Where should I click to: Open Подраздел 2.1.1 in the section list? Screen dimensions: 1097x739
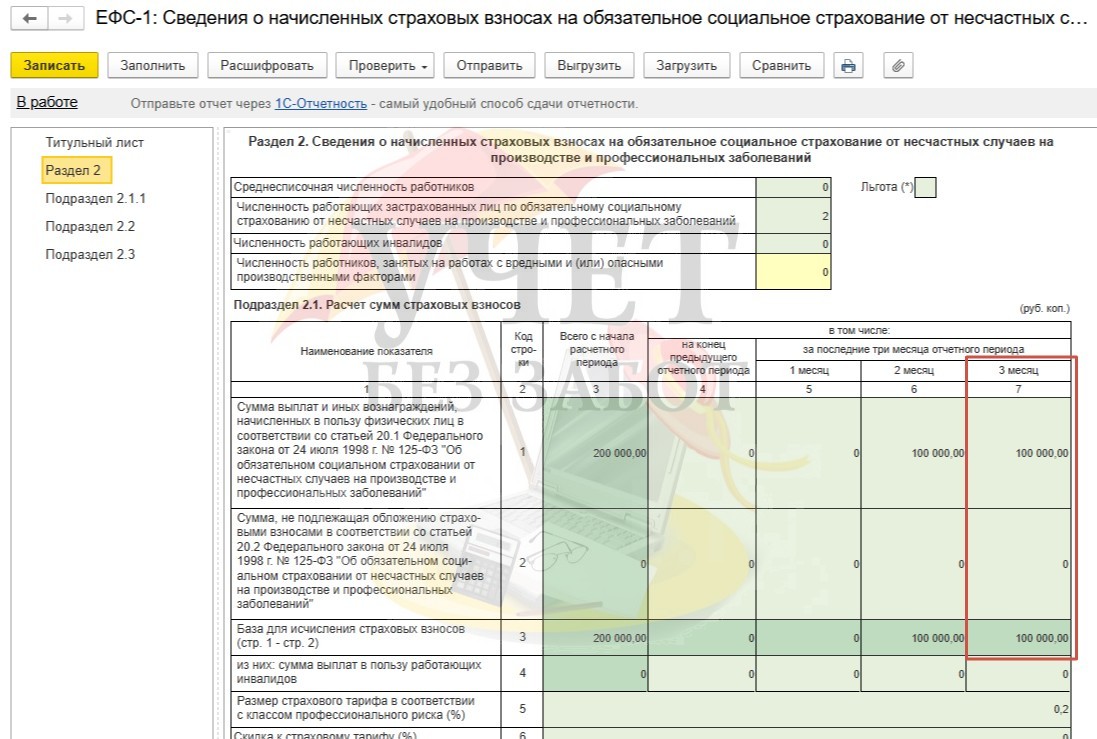(x=95, y=199)
